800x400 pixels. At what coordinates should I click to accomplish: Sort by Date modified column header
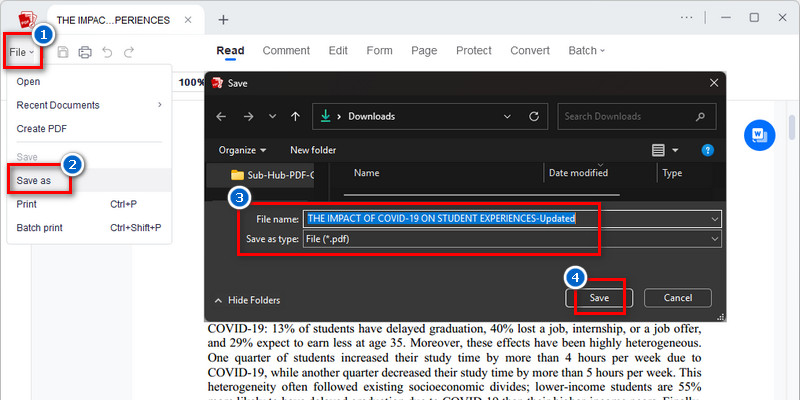578,173
